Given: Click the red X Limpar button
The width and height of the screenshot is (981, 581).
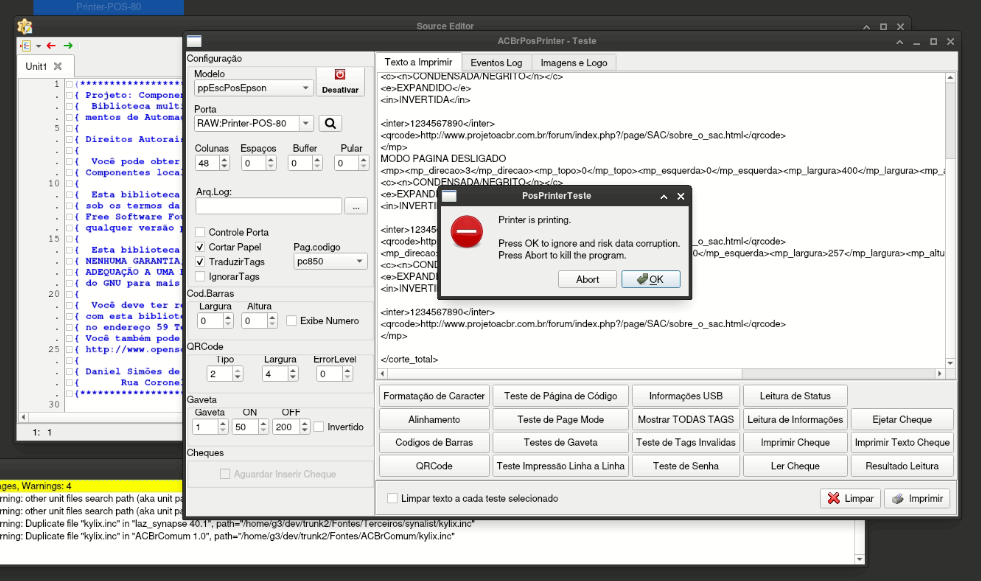Looking at the screenshot, I should coord(850,498).
